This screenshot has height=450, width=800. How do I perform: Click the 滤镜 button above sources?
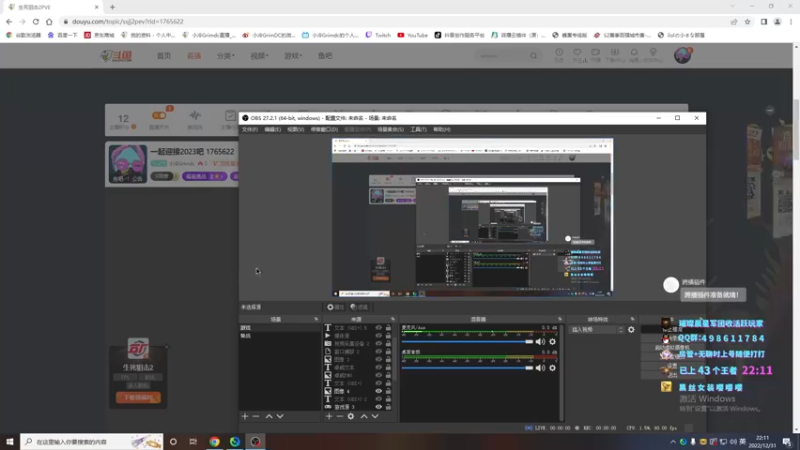[359, 307]
